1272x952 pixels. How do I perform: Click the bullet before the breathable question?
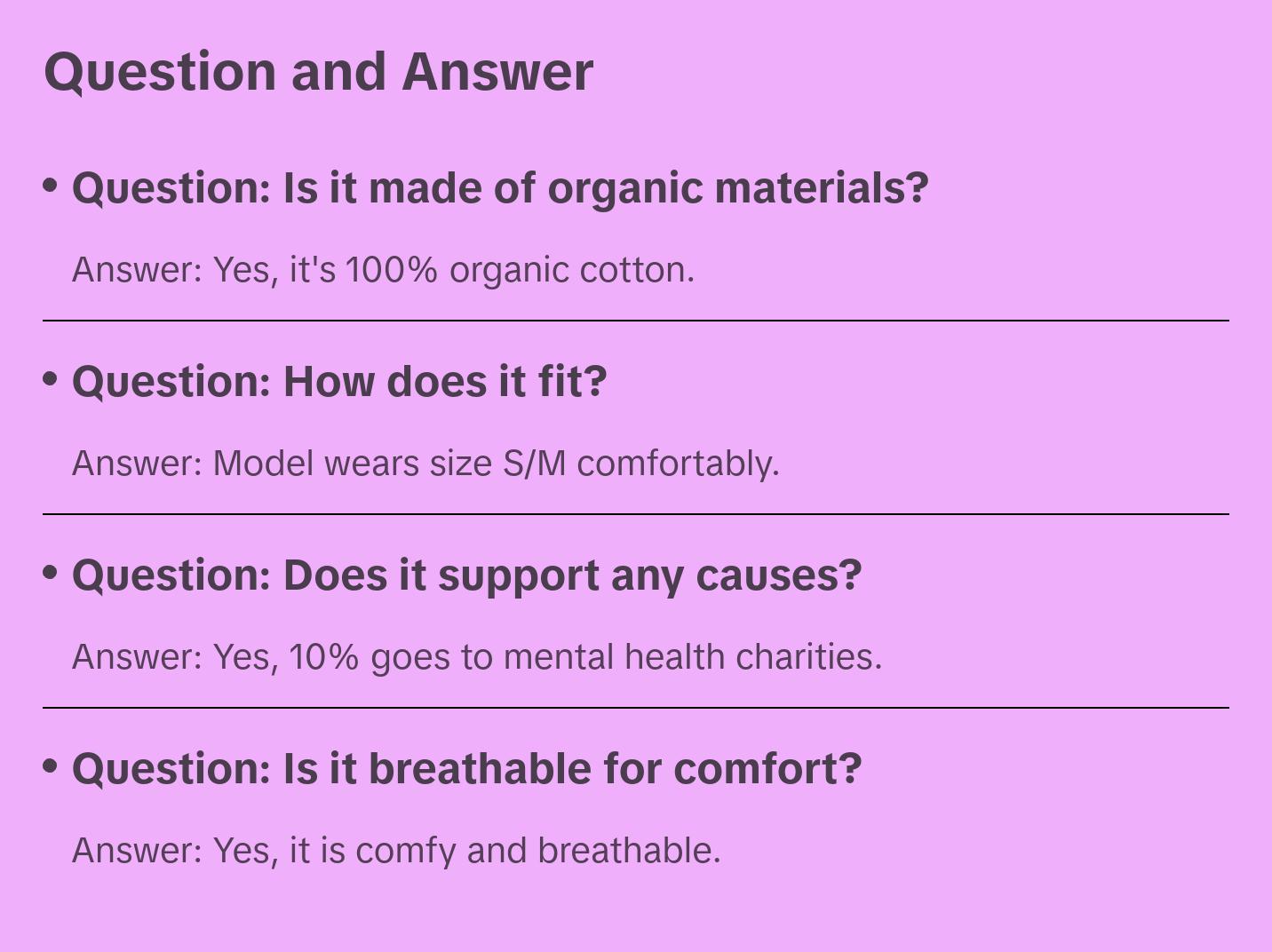coord(51,766)
